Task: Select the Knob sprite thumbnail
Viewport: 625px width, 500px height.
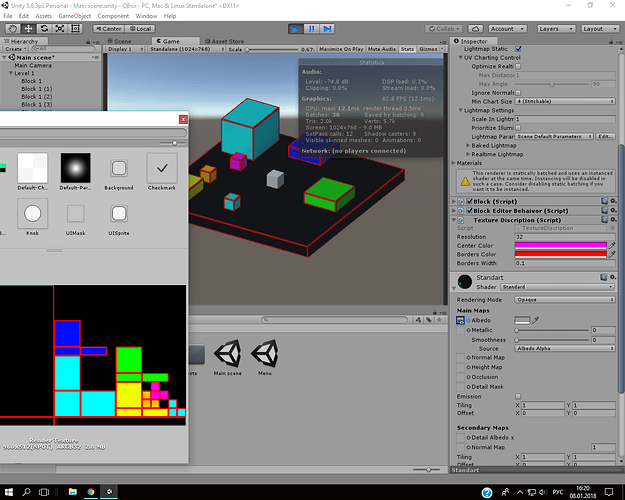Action: click(33, 214)
